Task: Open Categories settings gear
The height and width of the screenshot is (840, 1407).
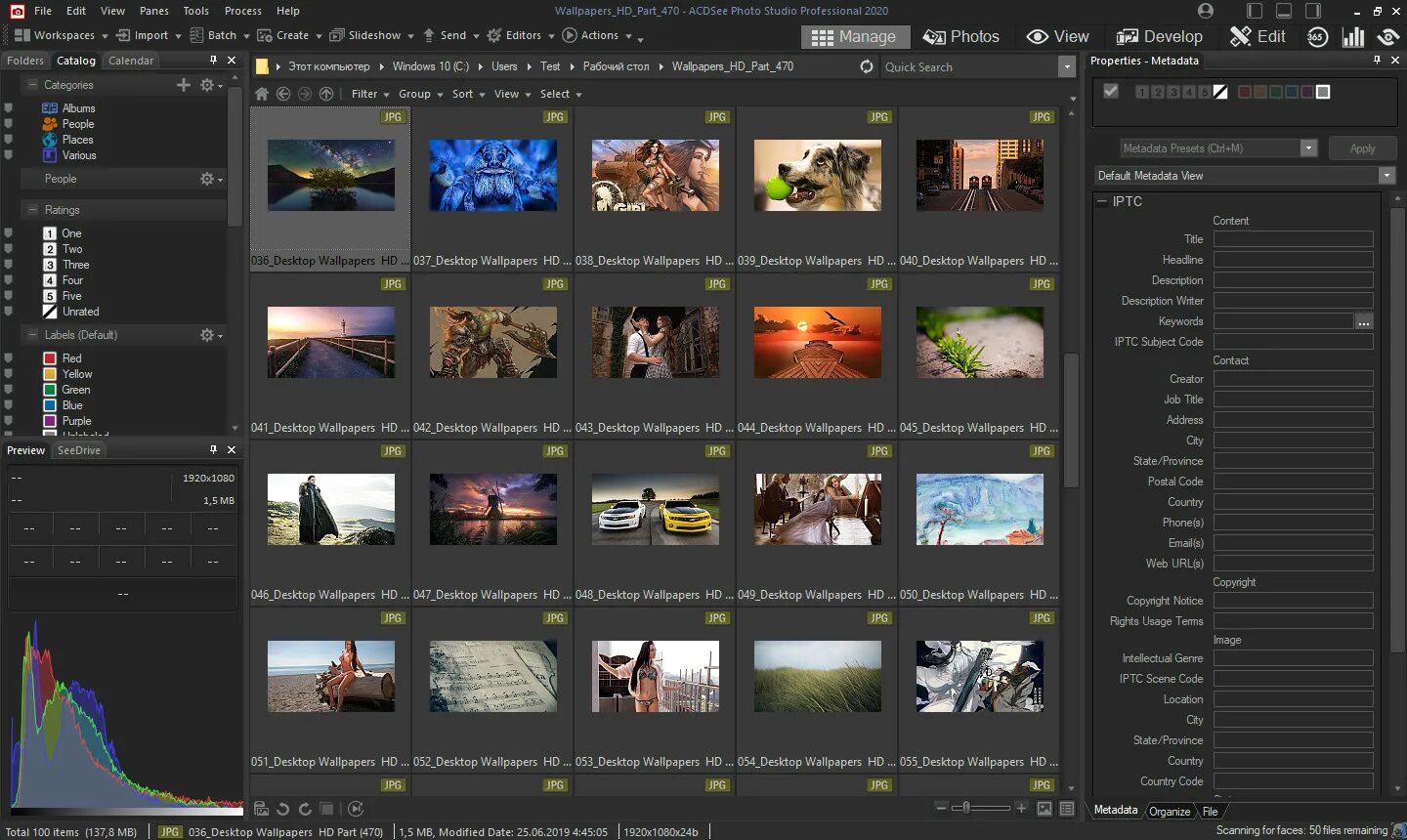Action: coord(211,85)
